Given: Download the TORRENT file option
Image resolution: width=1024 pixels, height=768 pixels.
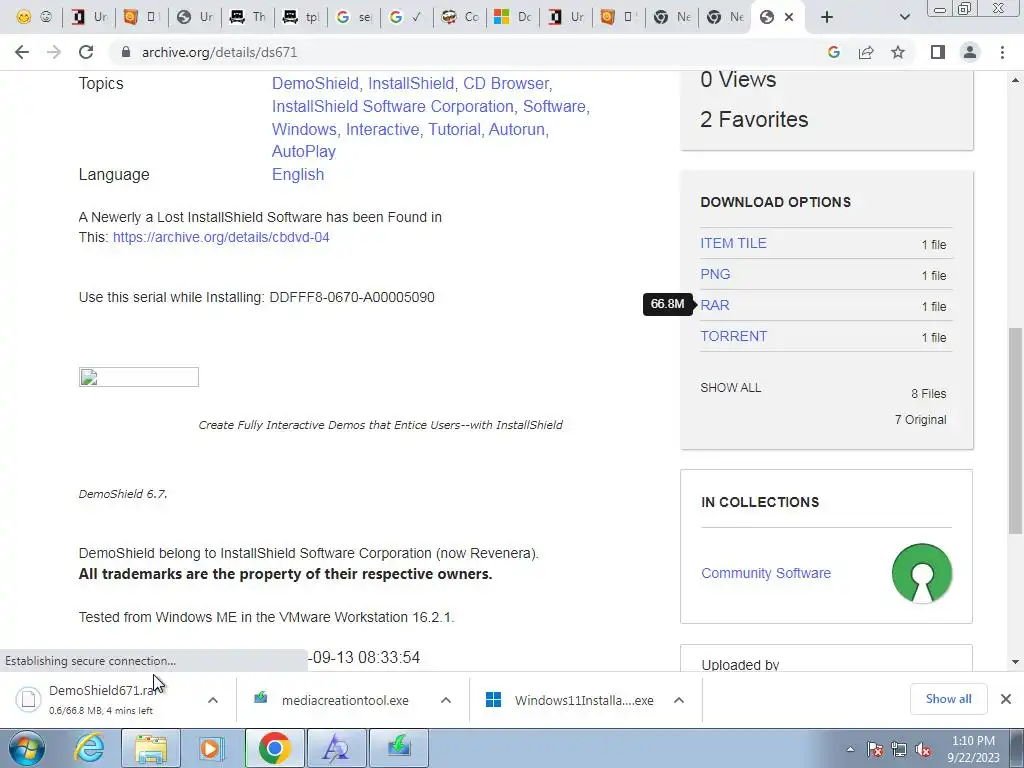Looking at the screenshot, I should click(x=733, y=336).
